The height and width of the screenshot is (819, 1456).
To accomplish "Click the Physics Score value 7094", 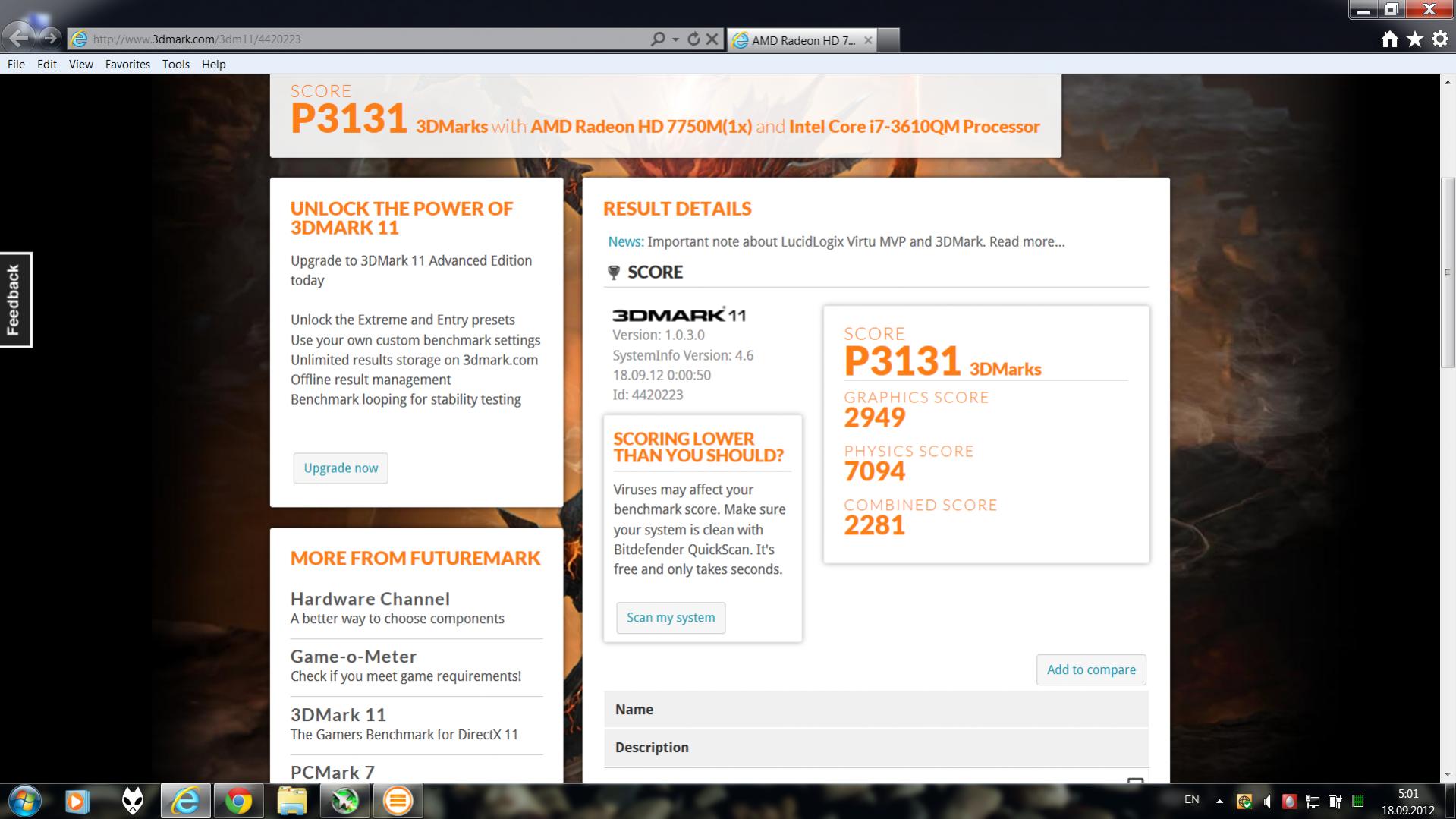I will pos(875,471).
